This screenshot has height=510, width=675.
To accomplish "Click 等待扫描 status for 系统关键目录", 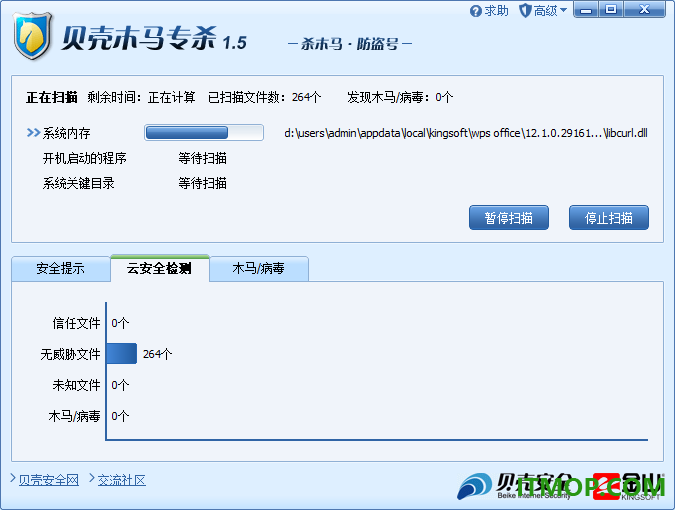I will pyautogui.click(x=202, y=183).
